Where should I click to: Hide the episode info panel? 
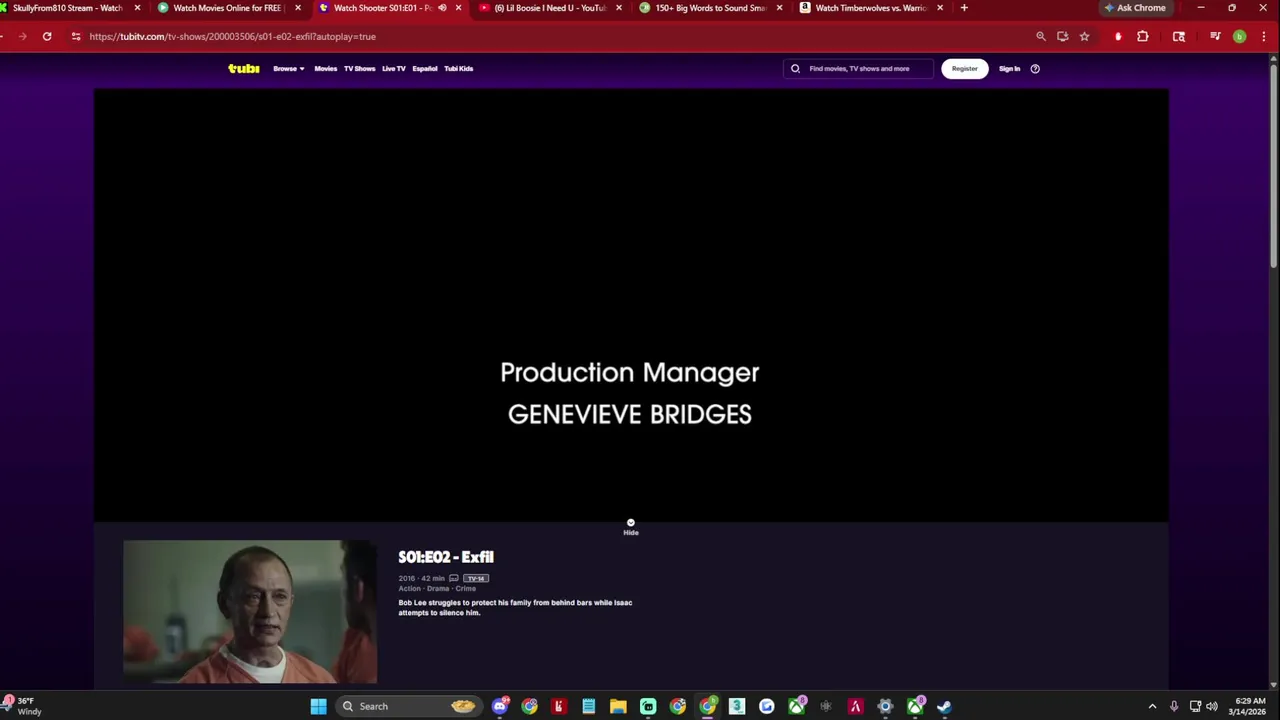(630, 527)
